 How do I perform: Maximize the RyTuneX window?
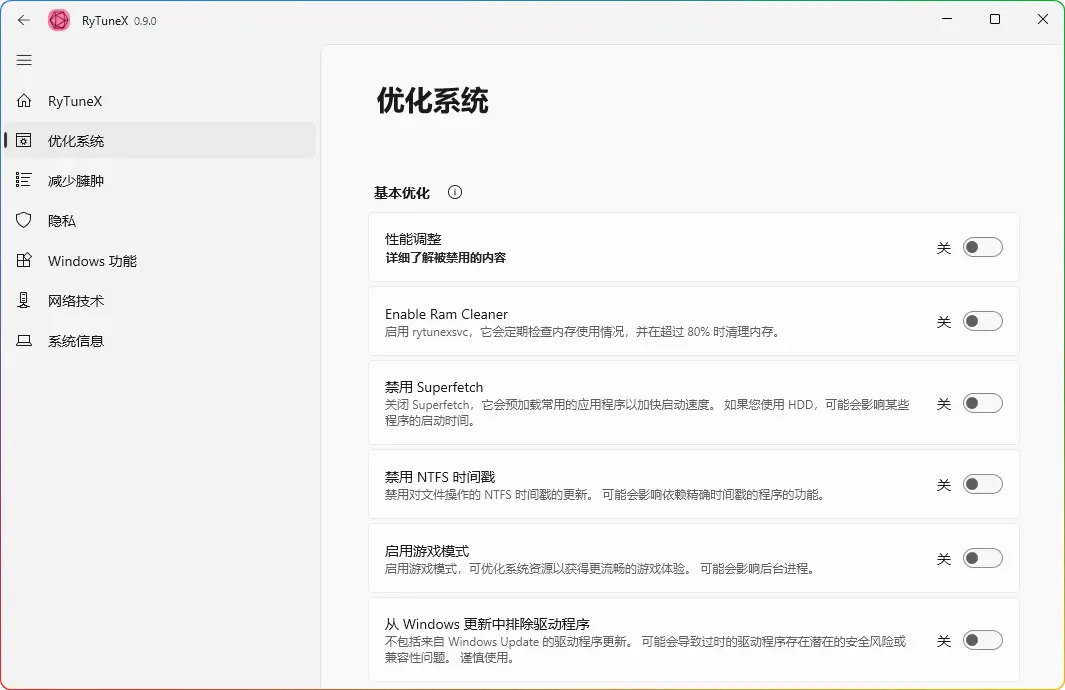(995, 20)
